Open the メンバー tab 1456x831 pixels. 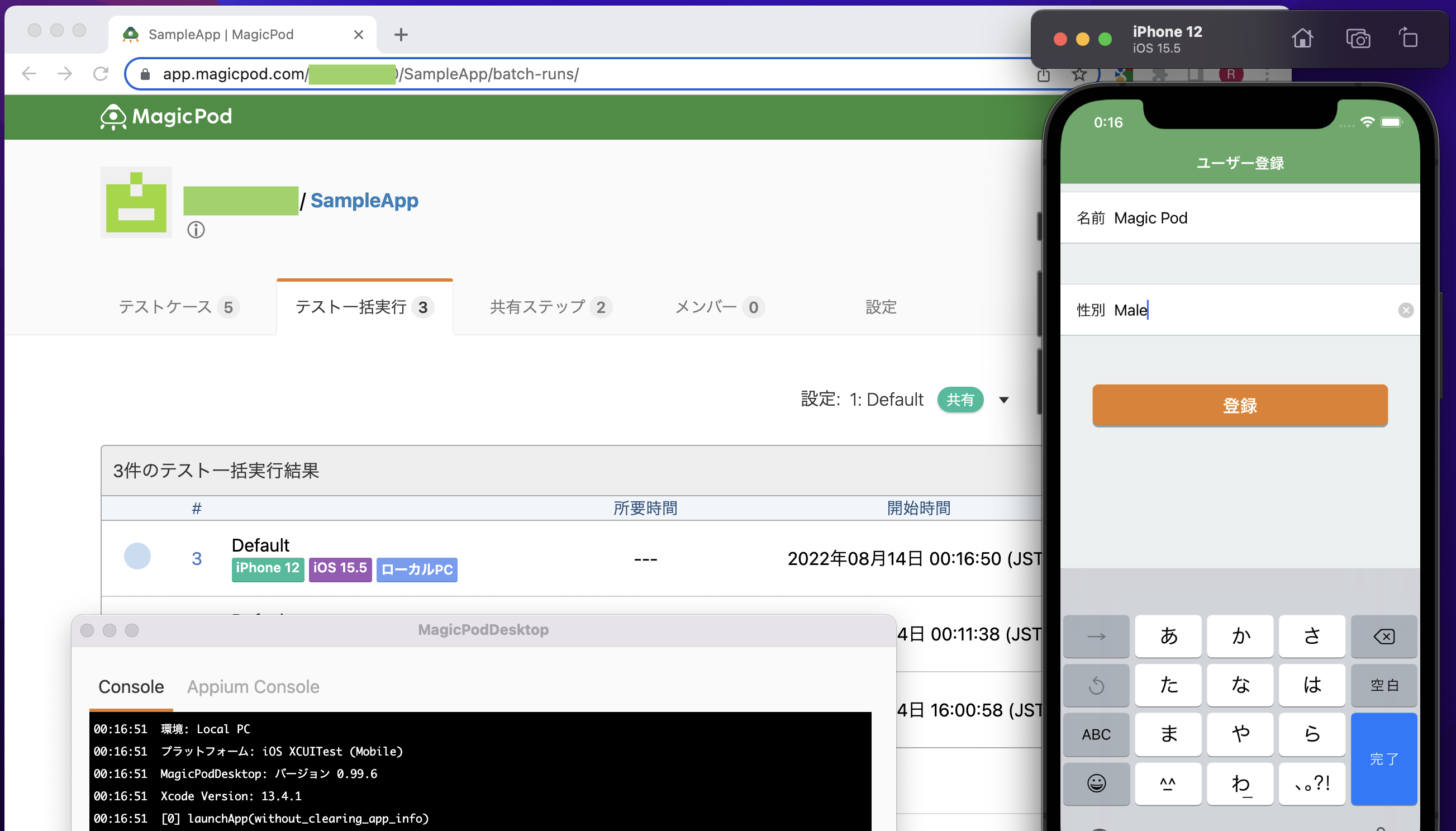click(720, 307)
